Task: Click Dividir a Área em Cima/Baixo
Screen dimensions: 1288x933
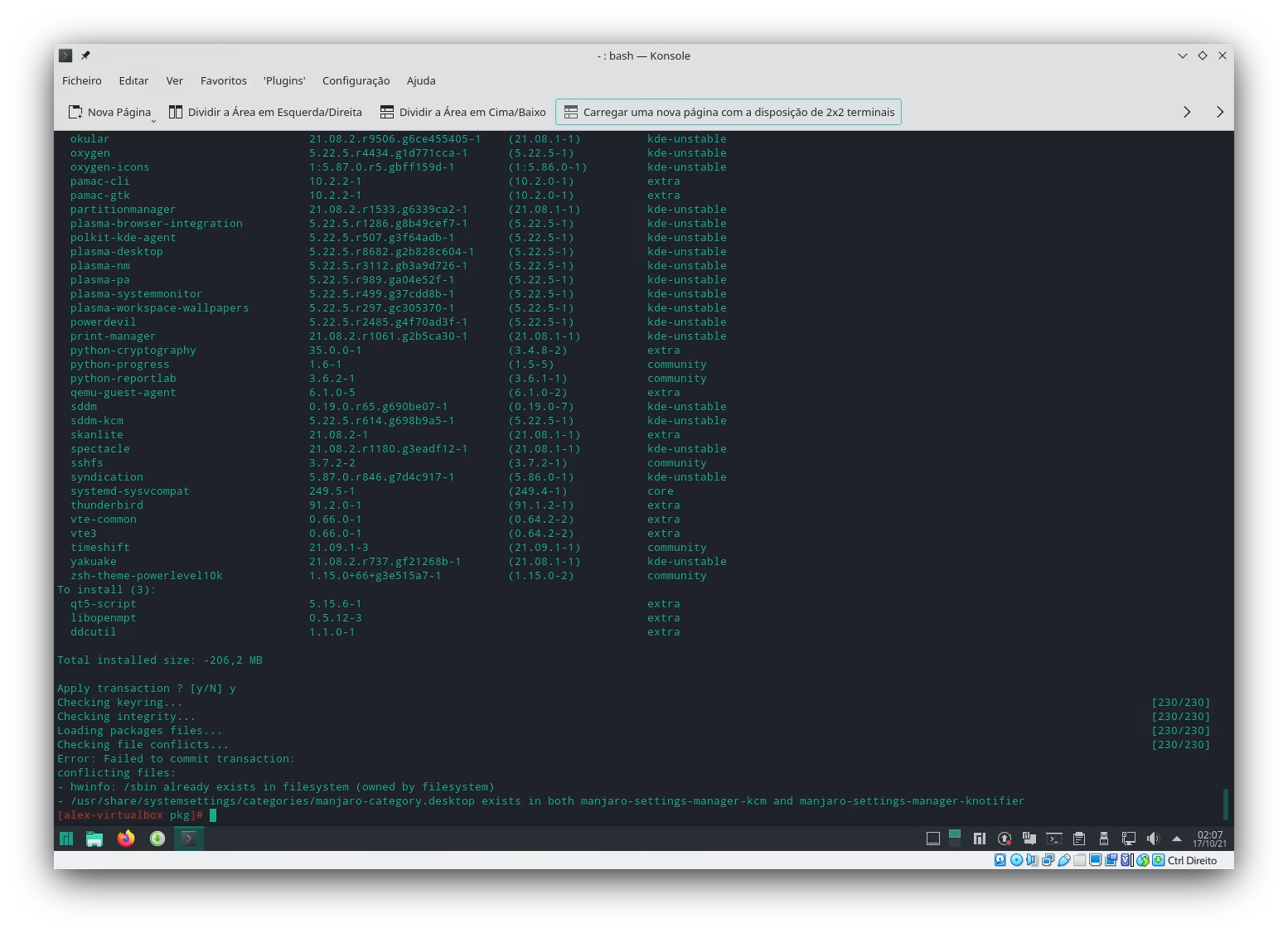Action: coord(462,112)
